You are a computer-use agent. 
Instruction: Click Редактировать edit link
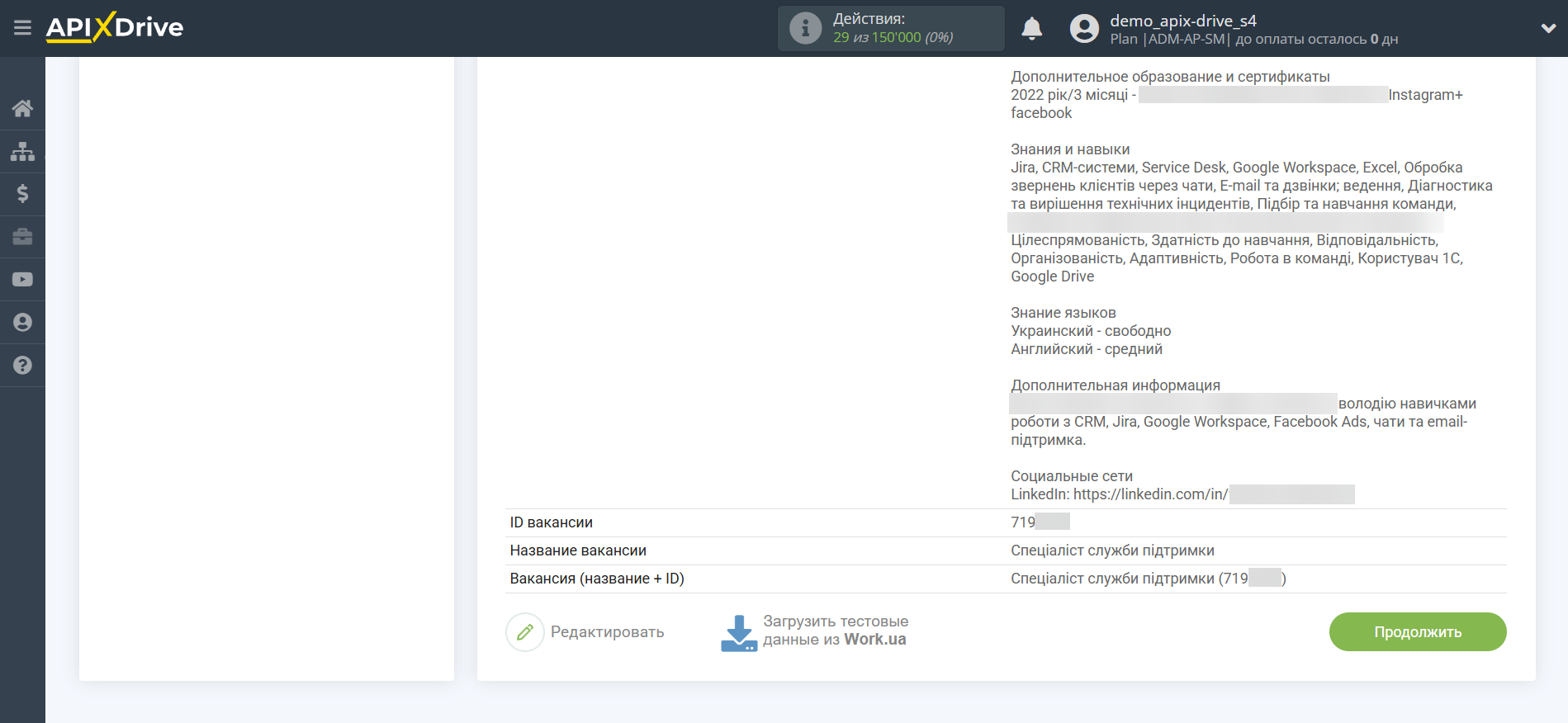[x=607, y=632]
